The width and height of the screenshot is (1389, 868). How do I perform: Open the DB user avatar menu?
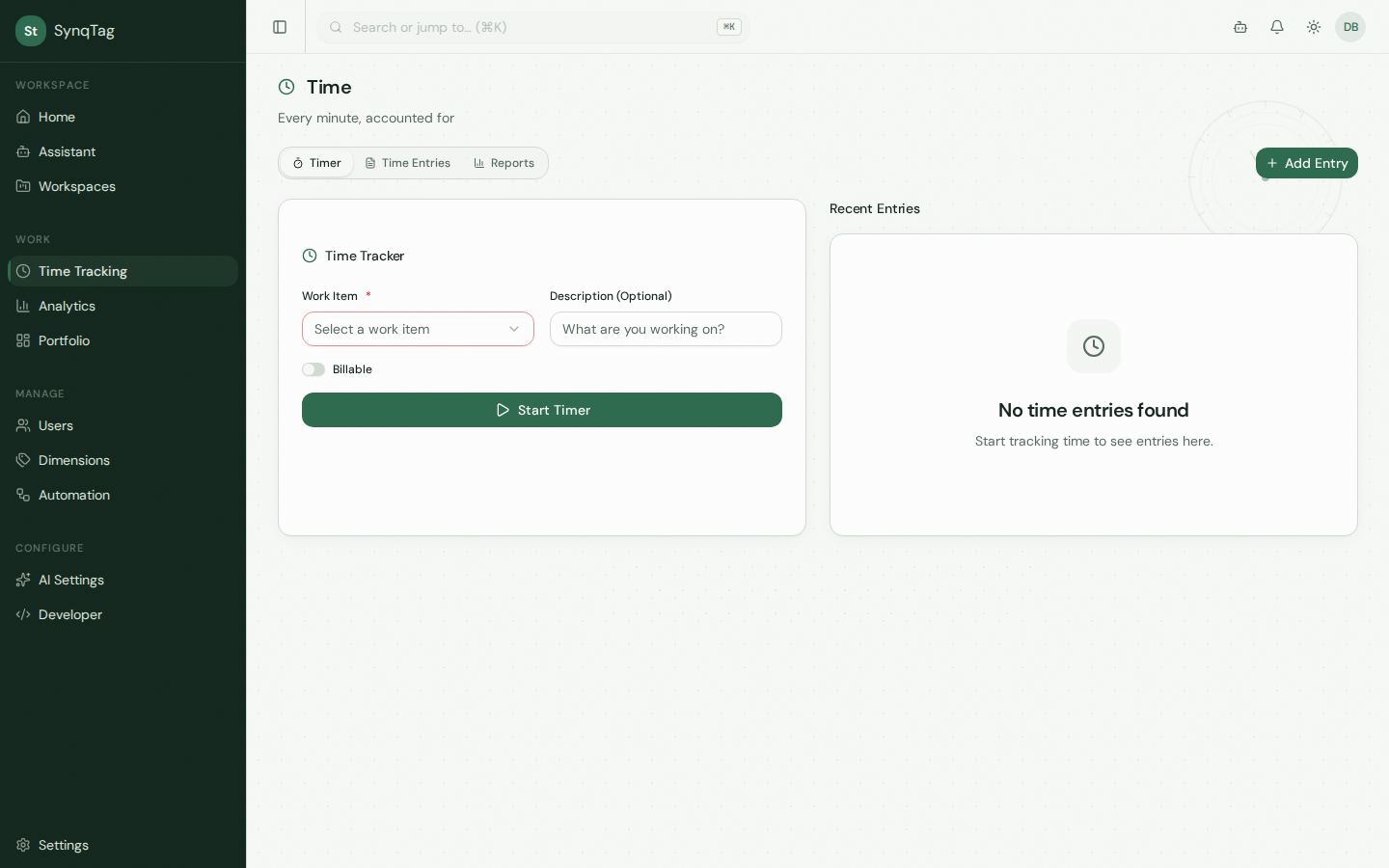coord(1350,27)
